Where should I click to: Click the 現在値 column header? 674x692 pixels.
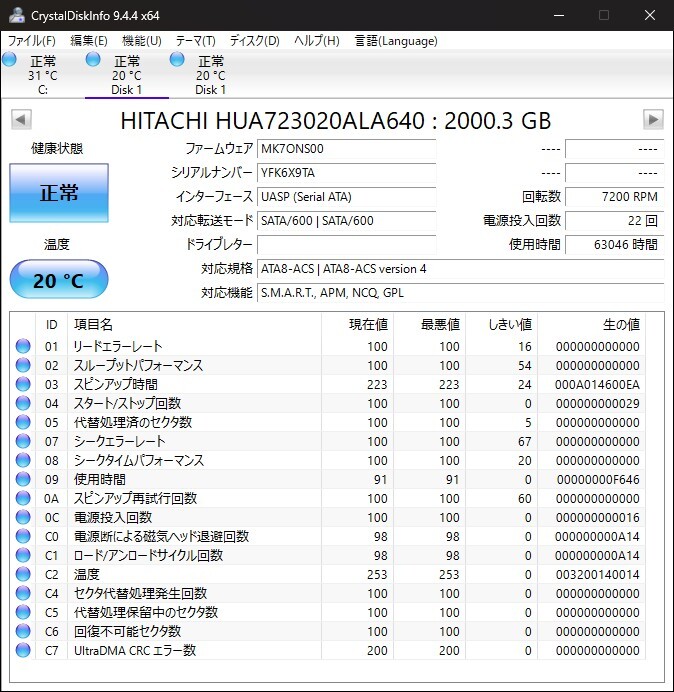358,325
